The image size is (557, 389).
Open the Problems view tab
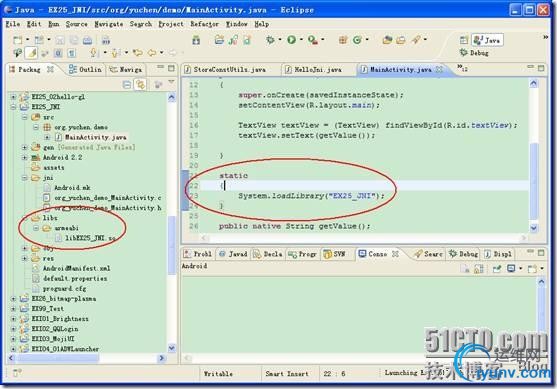[x=198, y=254]
